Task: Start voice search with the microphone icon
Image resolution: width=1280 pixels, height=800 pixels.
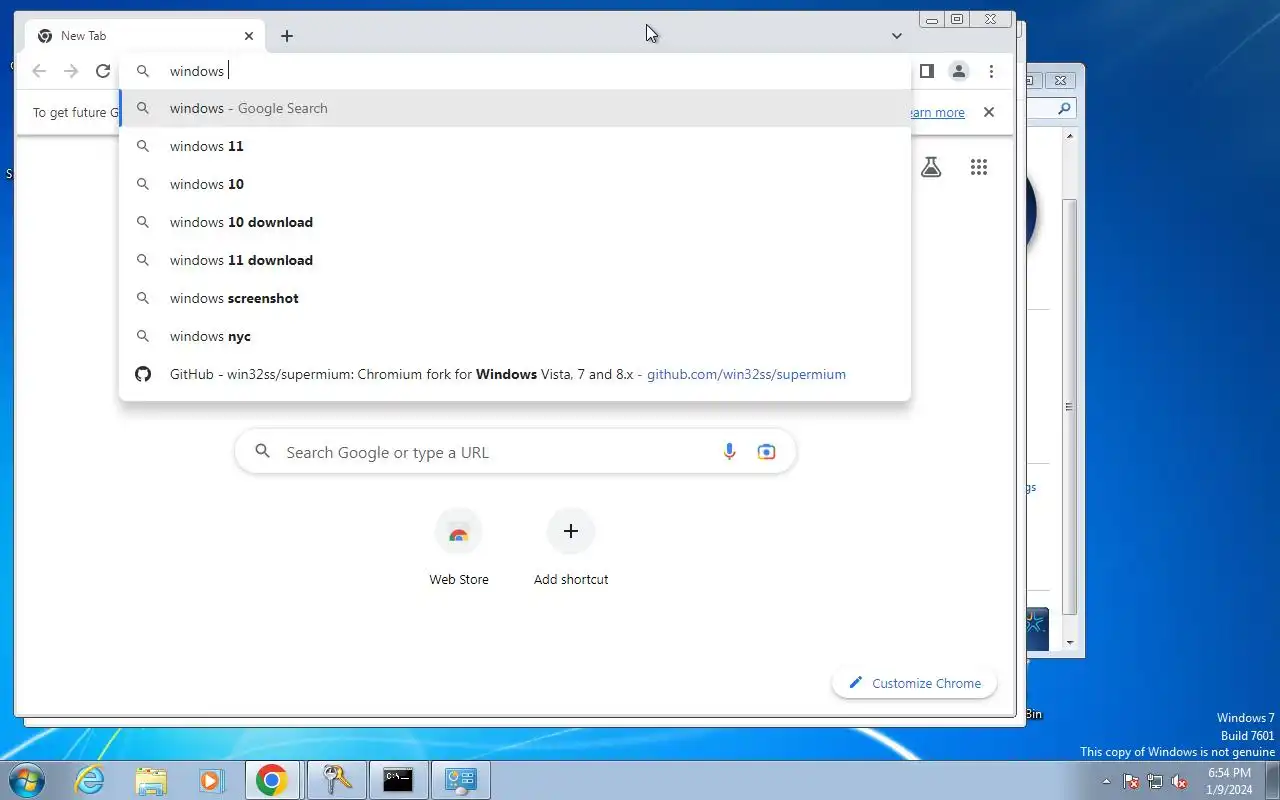Action: click(729, 452)
